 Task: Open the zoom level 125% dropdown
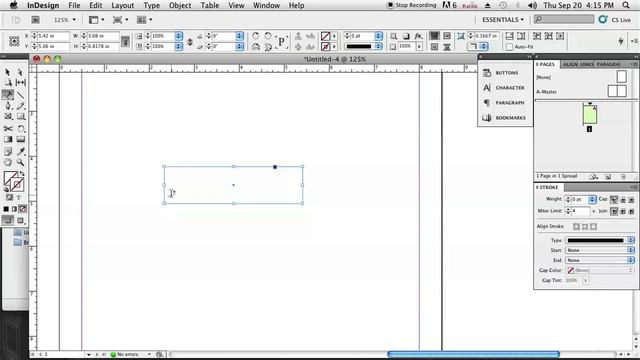tap(74, 20)
